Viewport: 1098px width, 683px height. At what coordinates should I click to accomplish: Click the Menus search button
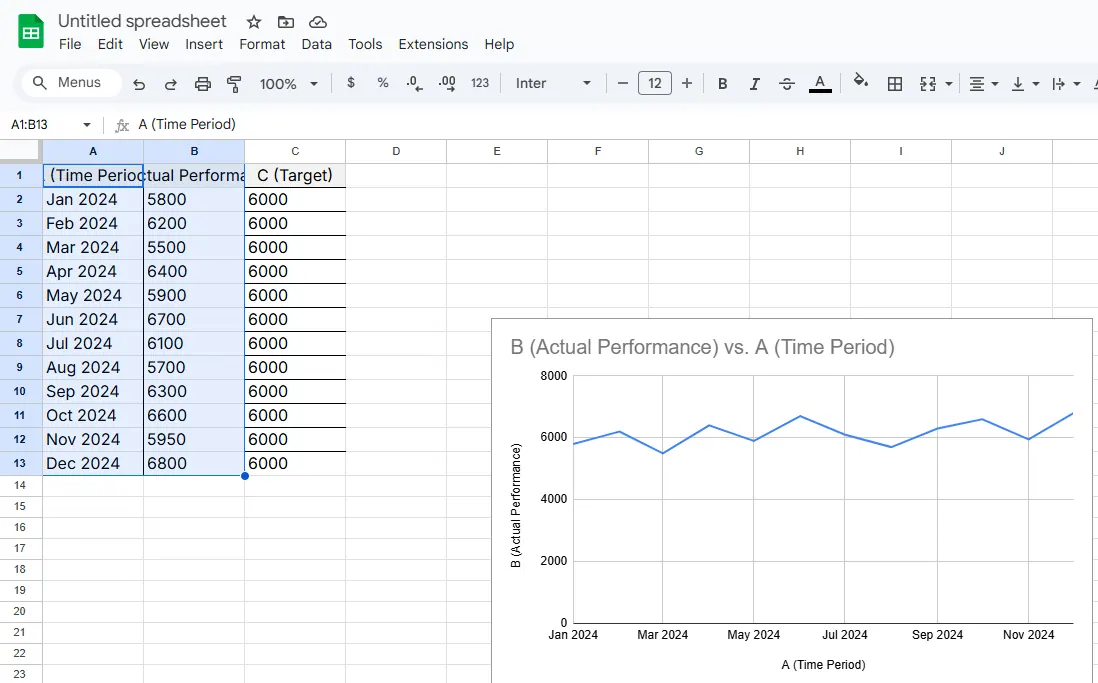pos(68,83)
